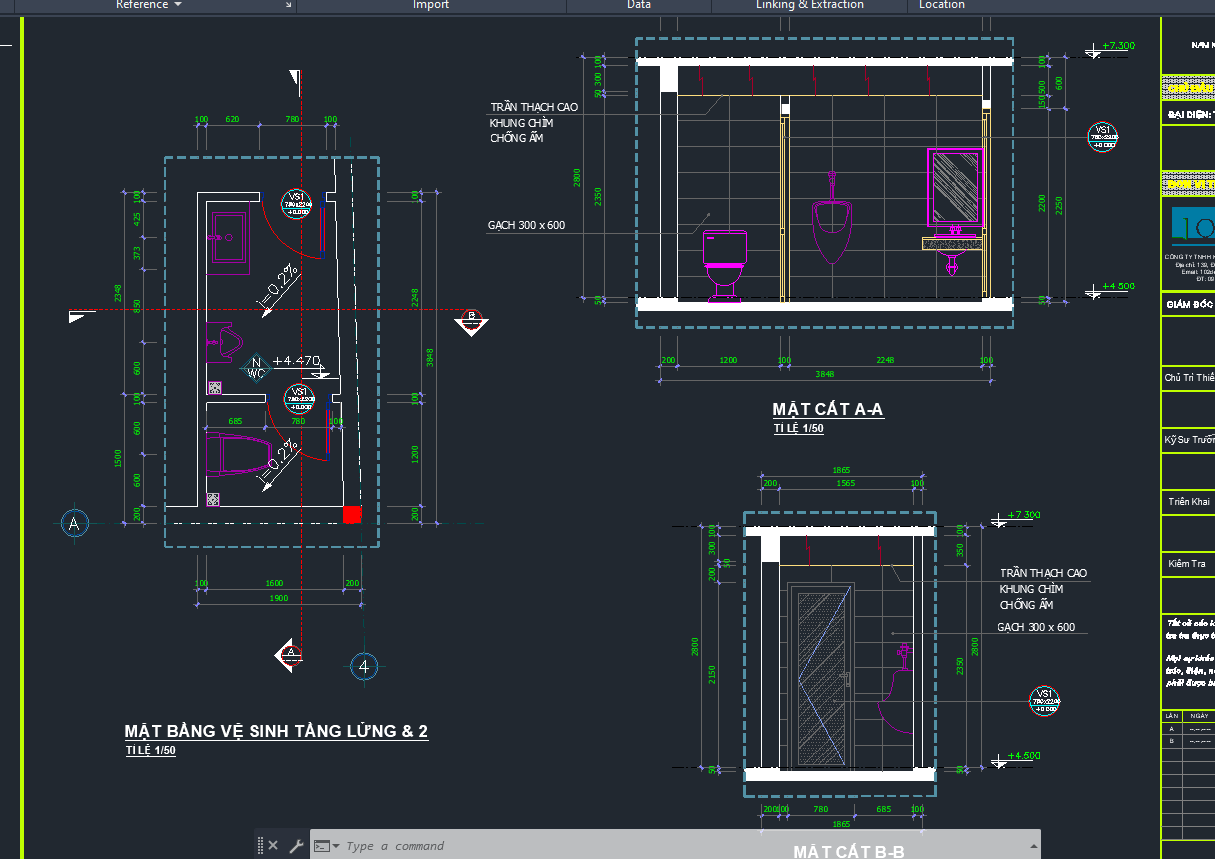This screenshot has height=859, width=1215.
Task: Select the VS1 tag beside section B-B
Action: pyautogui.click(x=1045, y=701)
